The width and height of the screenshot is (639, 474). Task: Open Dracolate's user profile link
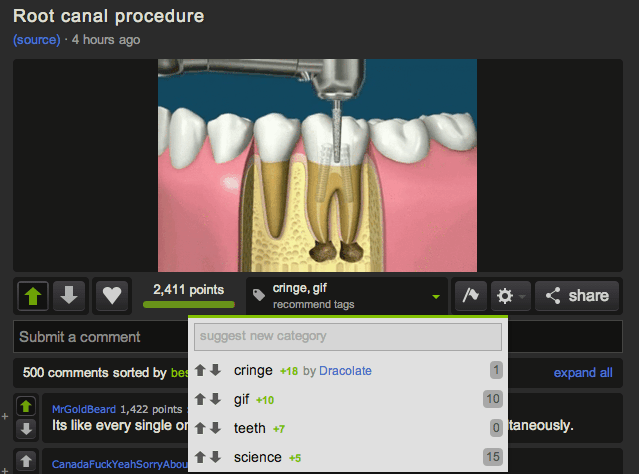[345, 370]
